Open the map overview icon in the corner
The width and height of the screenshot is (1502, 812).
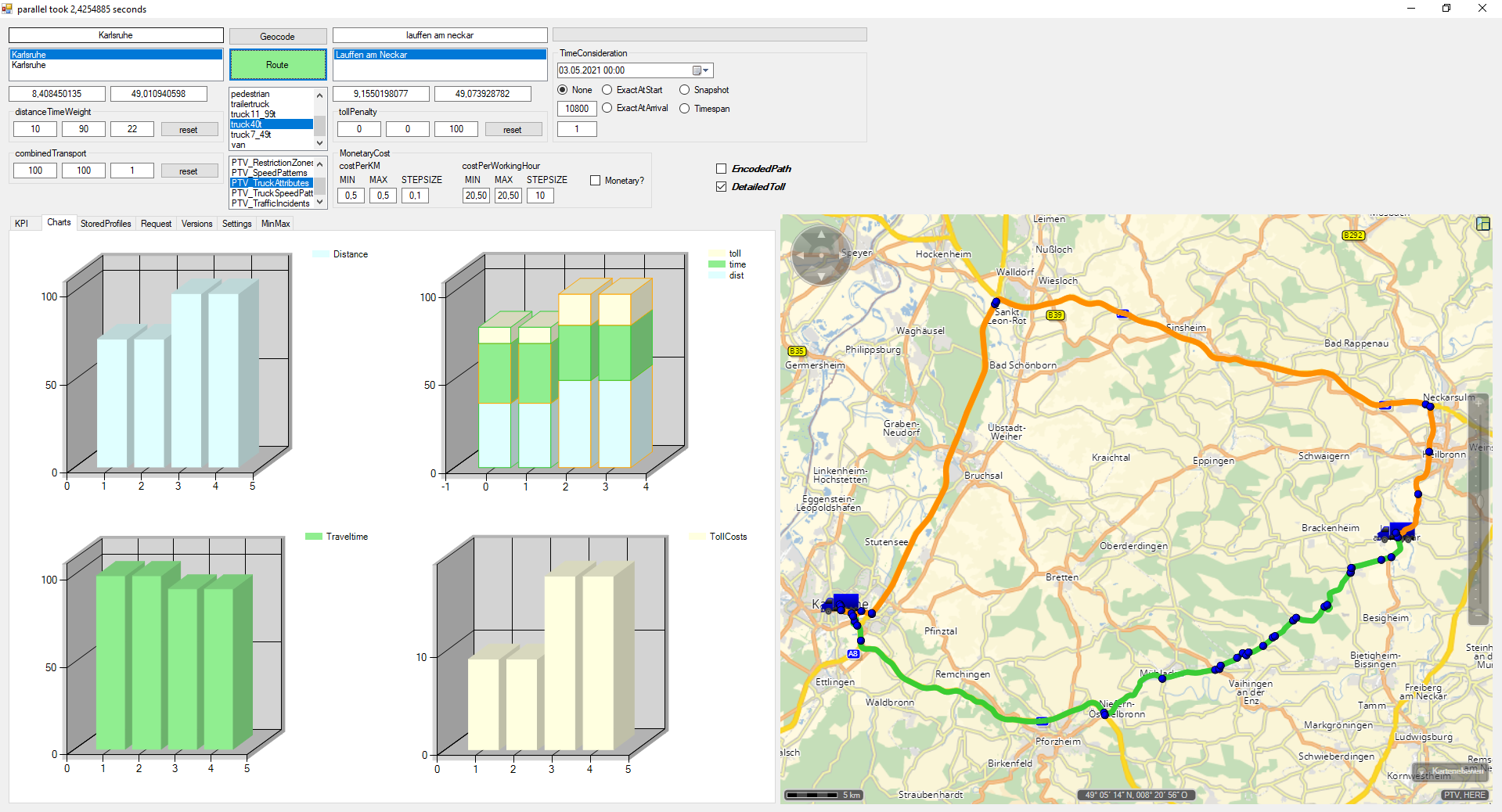click(x=1482, y=224)
